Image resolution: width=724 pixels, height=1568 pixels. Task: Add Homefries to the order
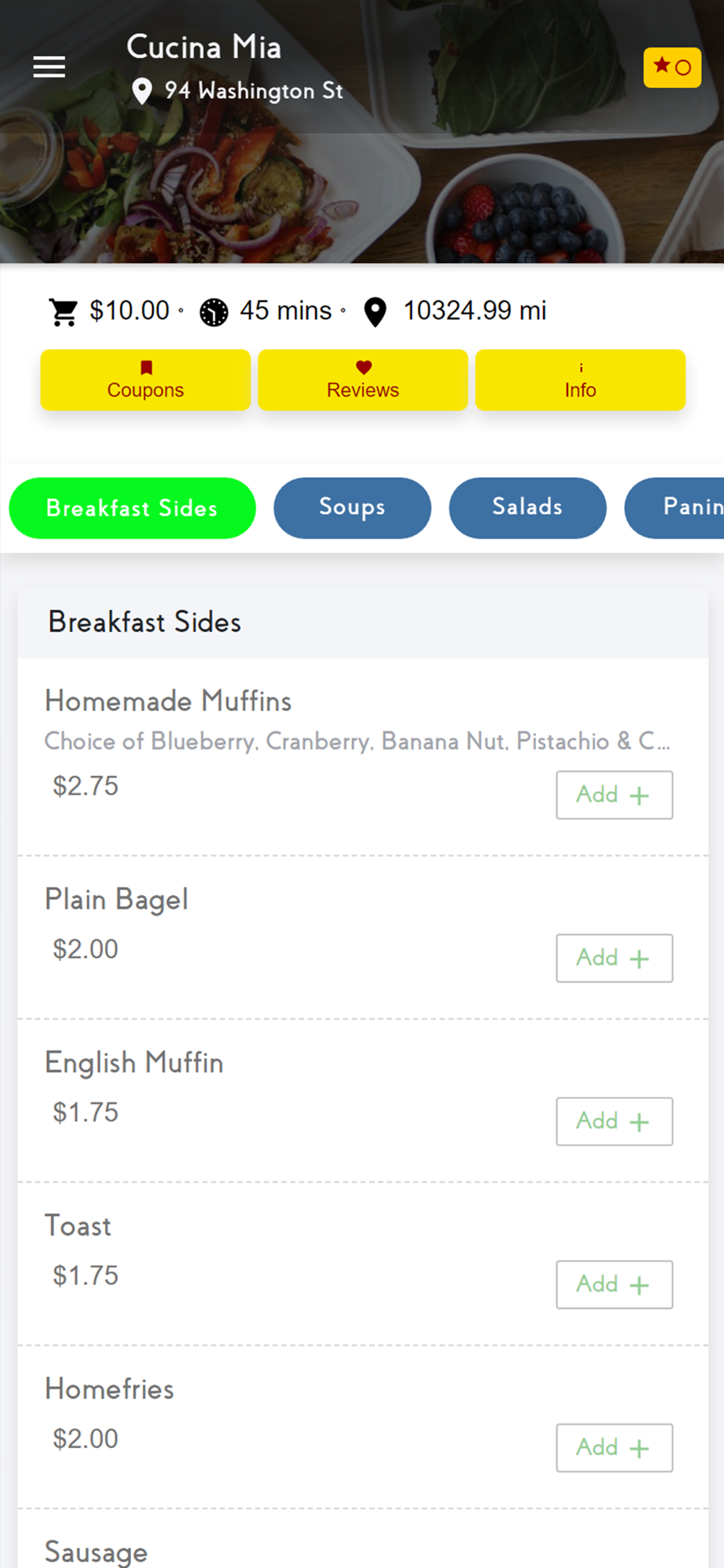pyautogui.click(x=614, y=1447)
